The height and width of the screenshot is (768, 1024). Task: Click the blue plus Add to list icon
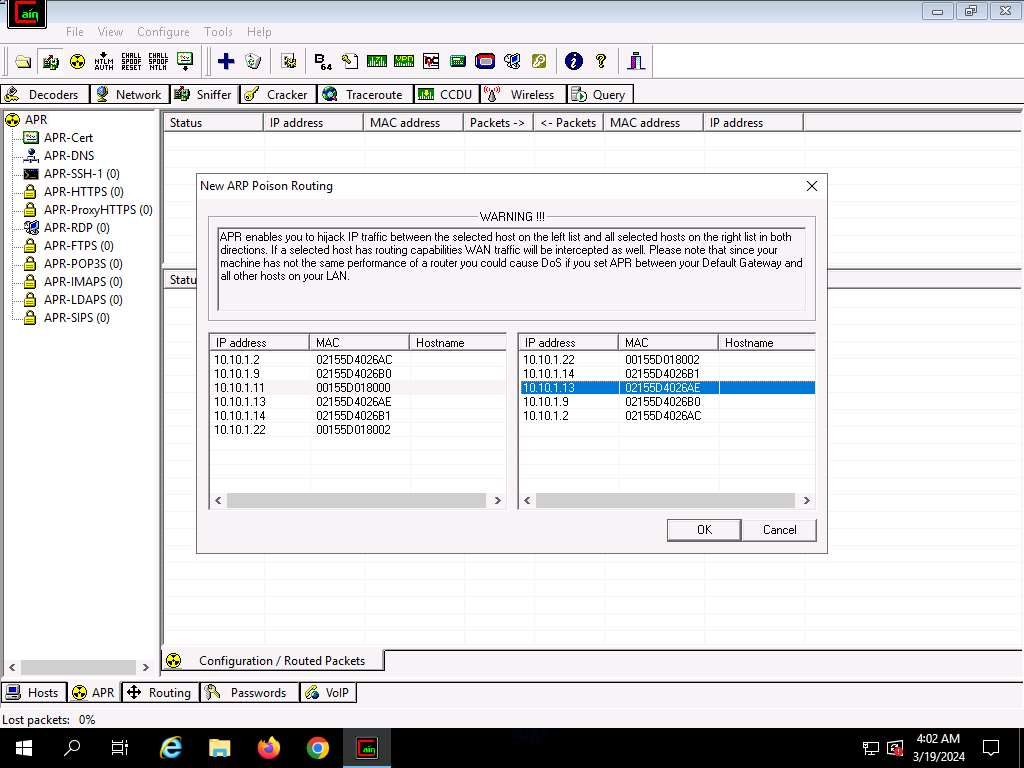click(x=226, y=61)
